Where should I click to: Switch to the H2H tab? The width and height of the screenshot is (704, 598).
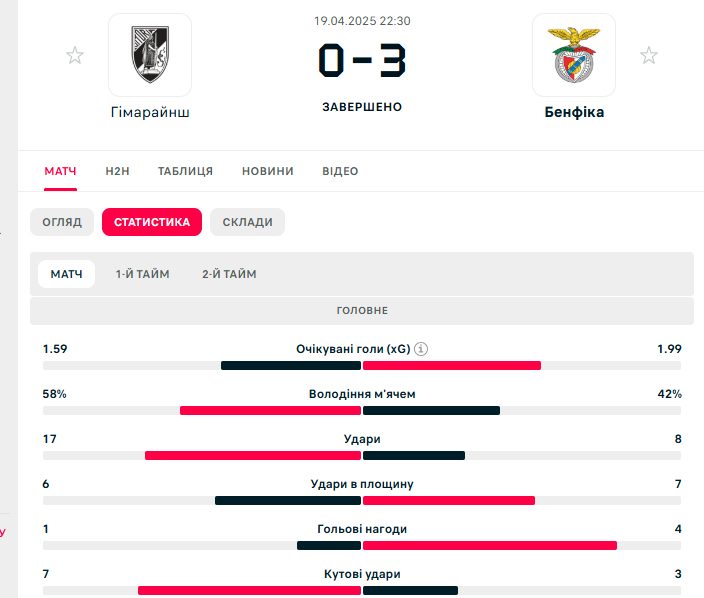pos(118,171)
